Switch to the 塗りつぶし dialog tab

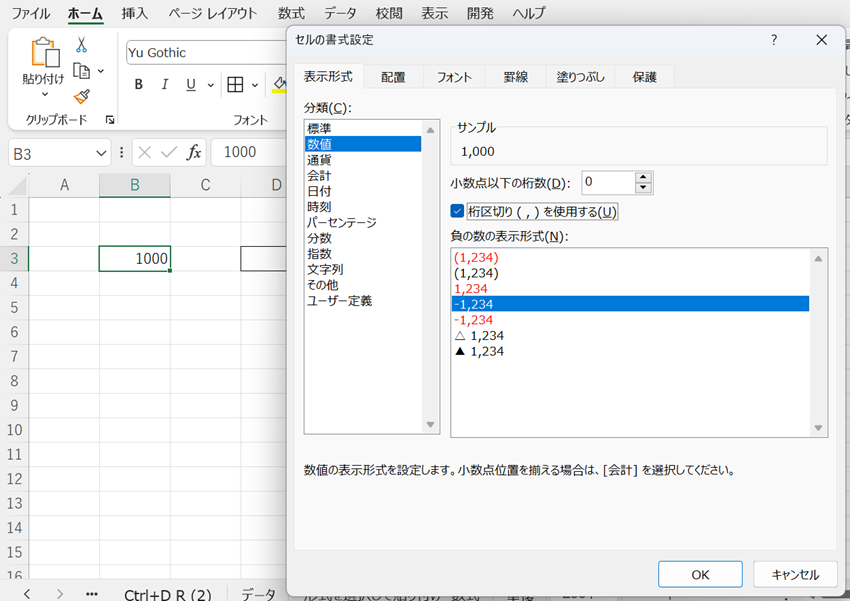tap(581, 77)
